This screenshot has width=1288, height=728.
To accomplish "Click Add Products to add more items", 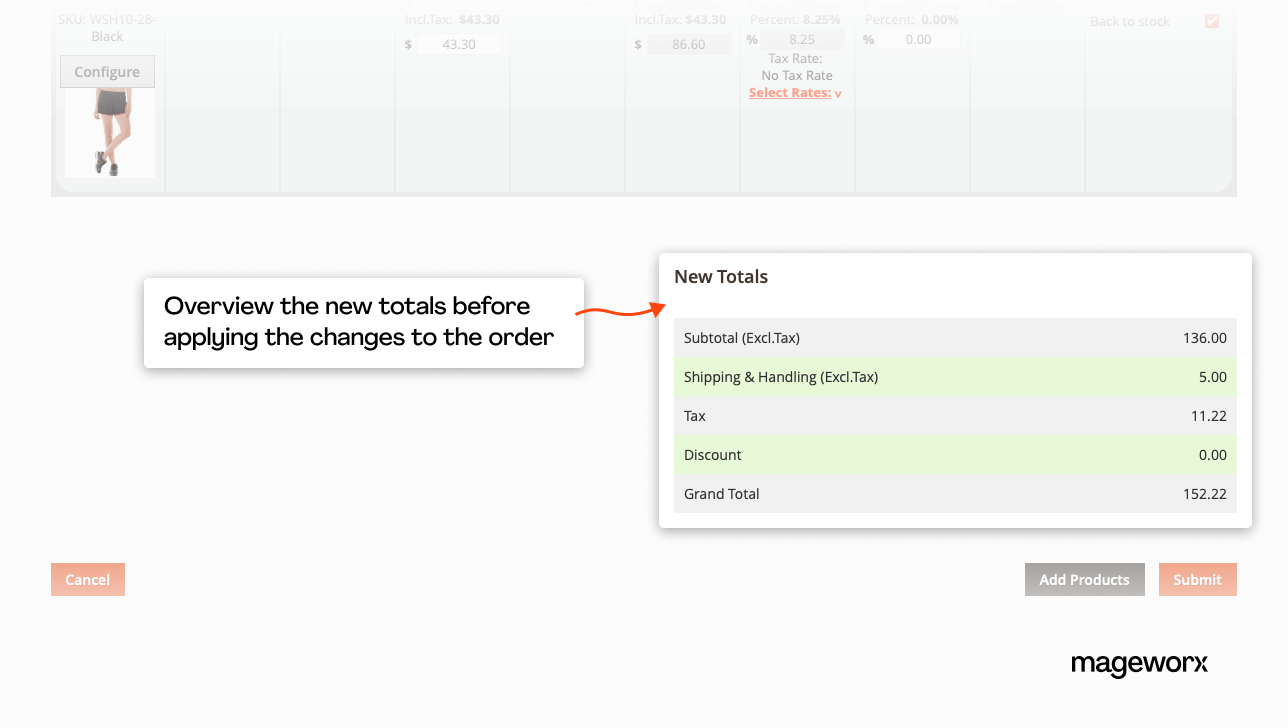I will 1084,579.
